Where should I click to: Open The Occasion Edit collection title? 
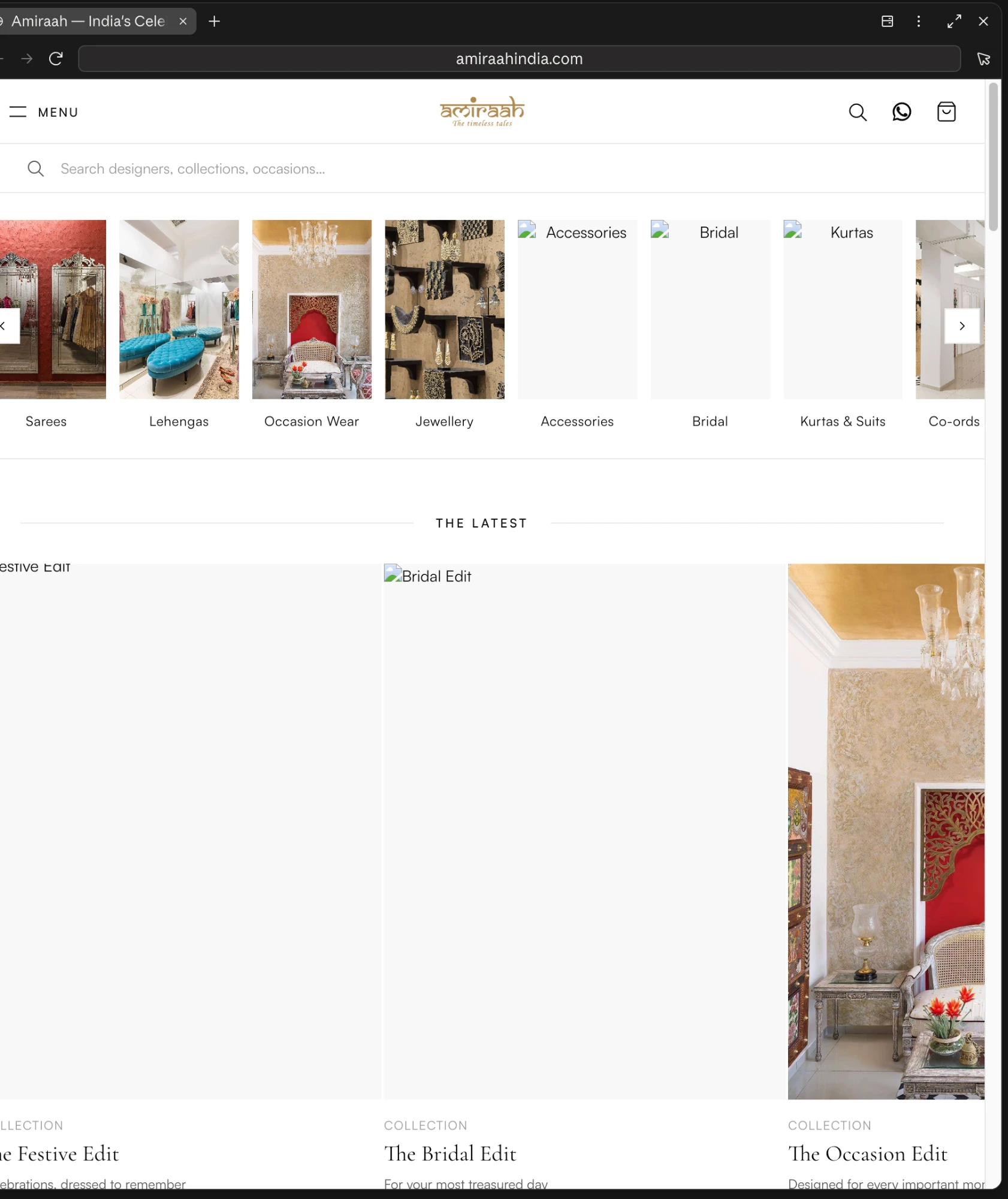pyautogui.click(x=868, y=1153)
